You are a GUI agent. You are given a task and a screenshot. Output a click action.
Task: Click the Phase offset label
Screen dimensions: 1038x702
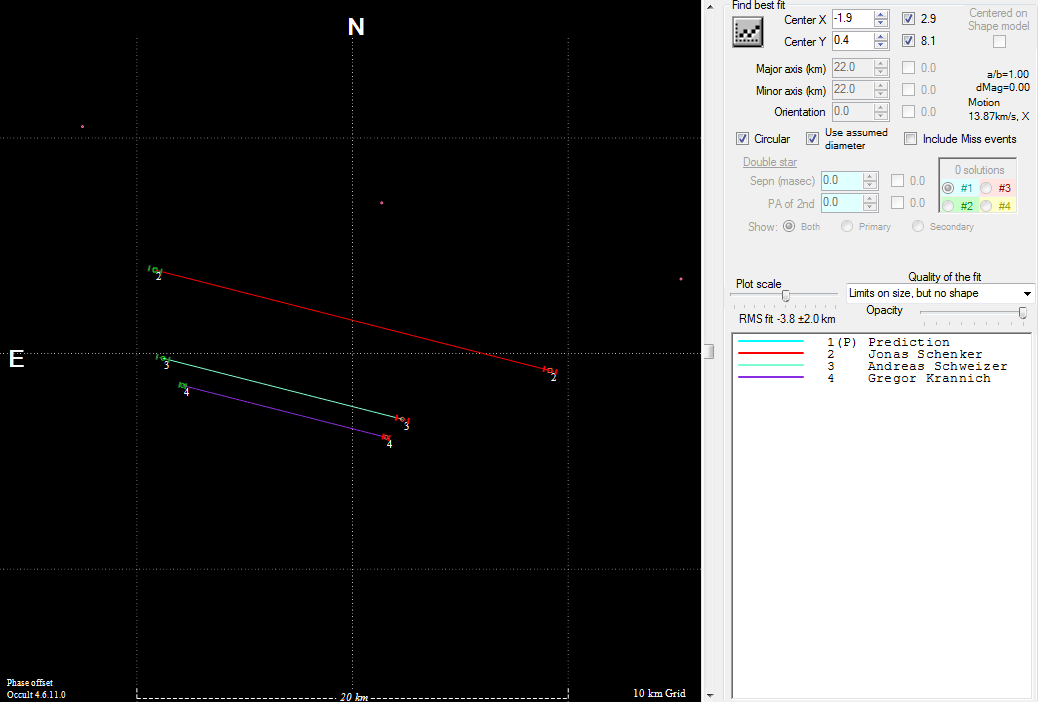coord(30,683)
